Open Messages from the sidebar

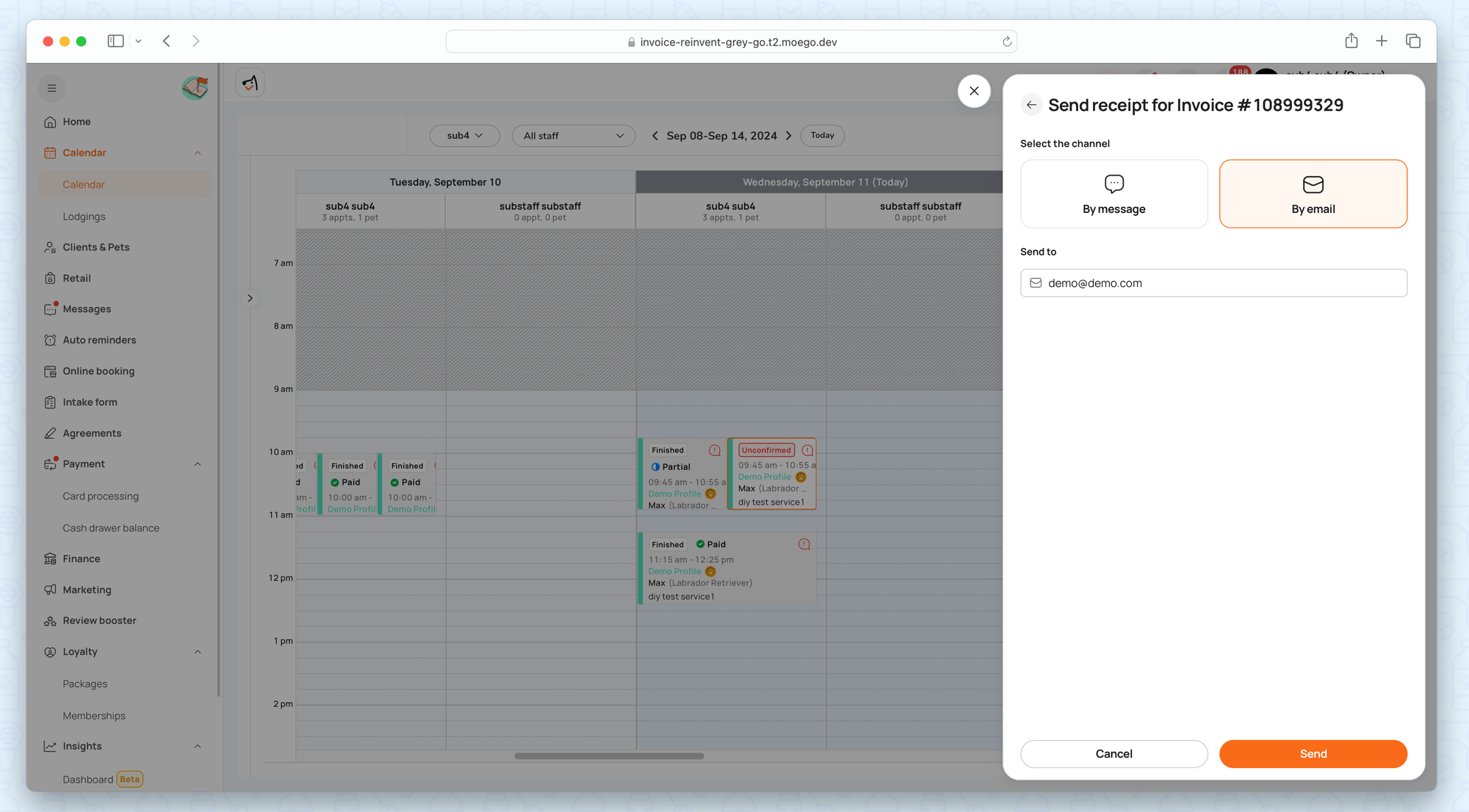point(87,309)
